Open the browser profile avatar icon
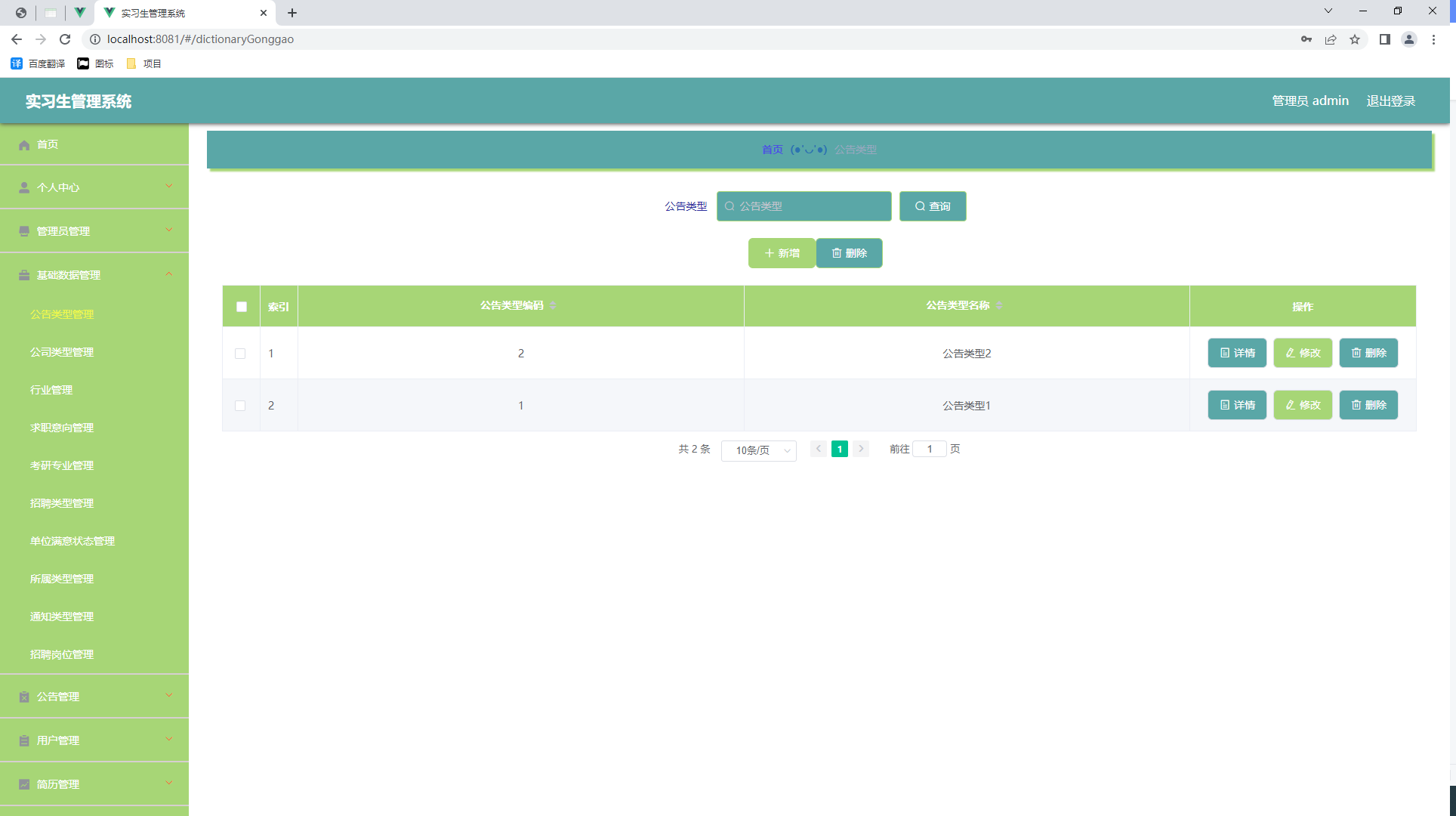This screenshot has width=1456, height=816. click(1408, 39)
